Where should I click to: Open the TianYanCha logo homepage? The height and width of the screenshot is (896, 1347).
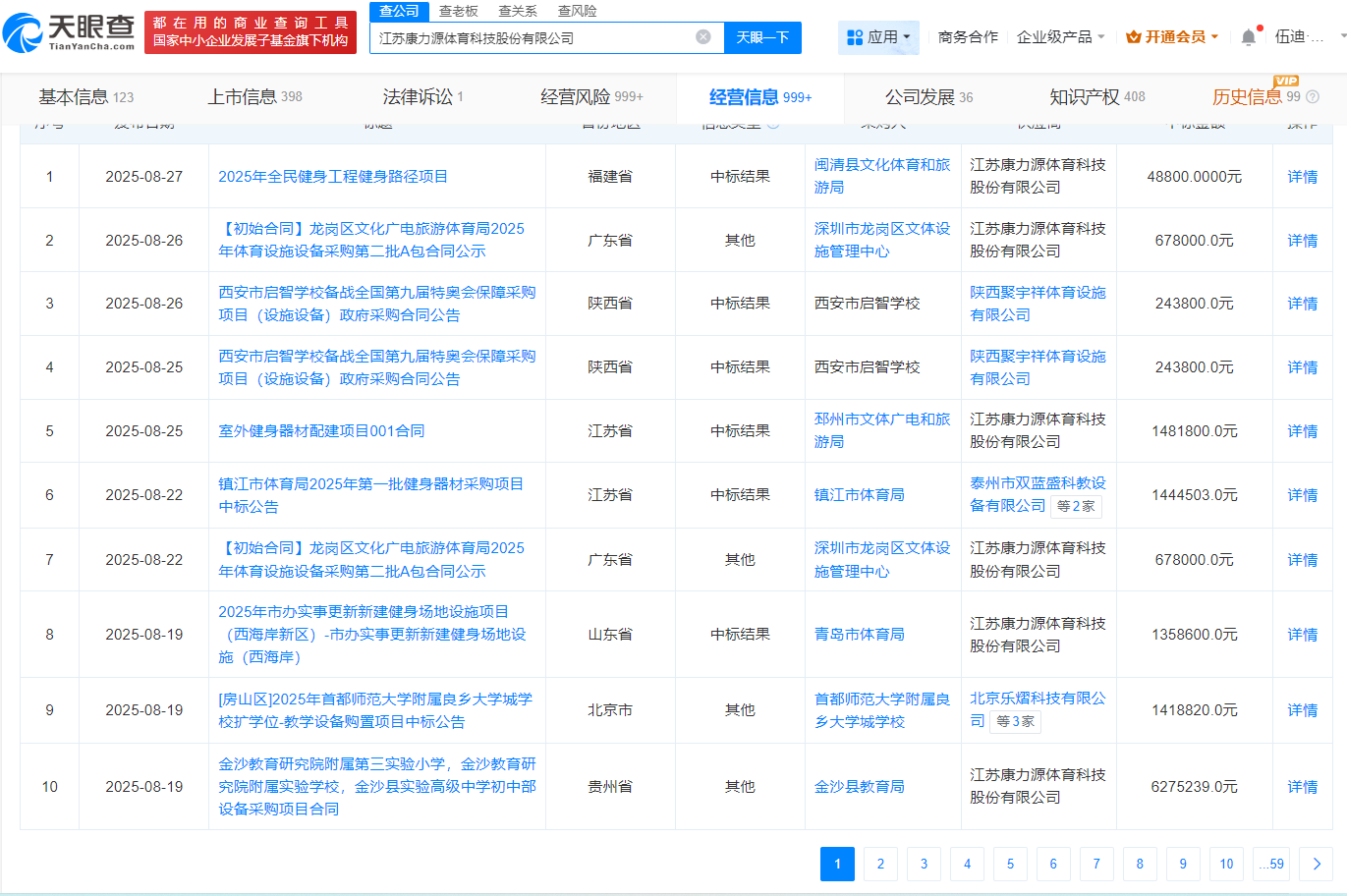(x=69, y=32)
